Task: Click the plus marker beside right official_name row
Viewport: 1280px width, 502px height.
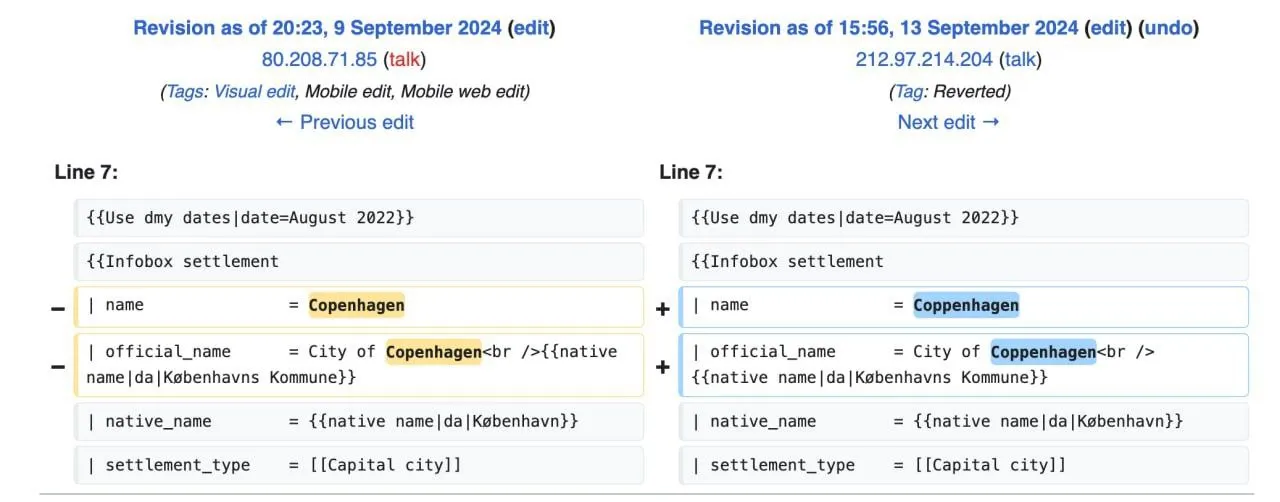Action: [662, 366]
